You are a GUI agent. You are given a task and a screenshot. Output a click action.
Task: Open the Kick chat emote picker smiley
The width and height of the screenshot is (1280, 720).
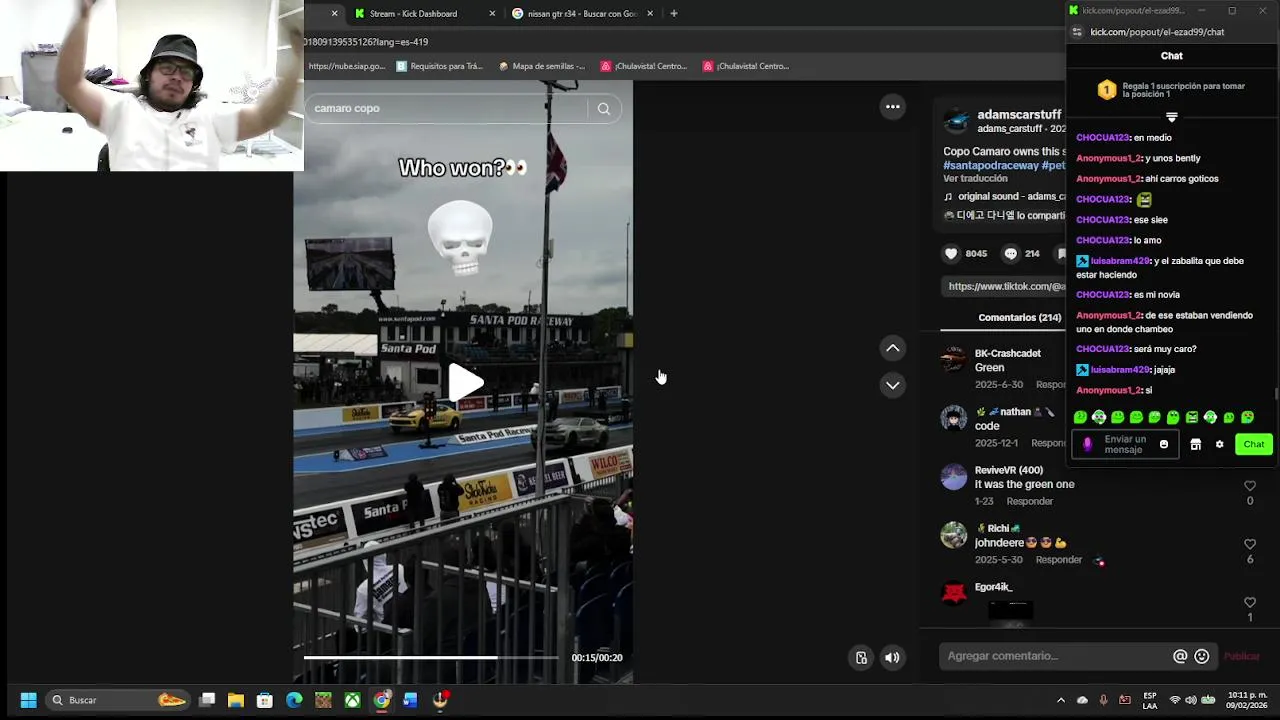point(1164,444)
